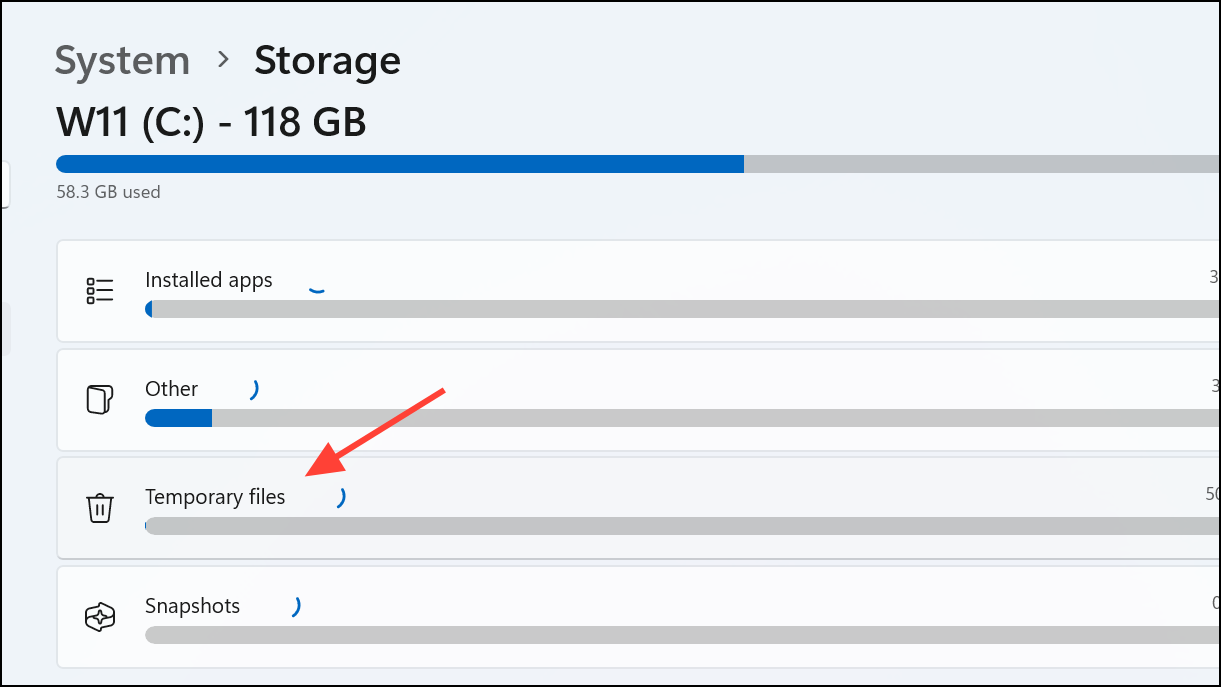Open Temporary files storage category
This screenshot has height=687, width=1221.
[639, 508]
